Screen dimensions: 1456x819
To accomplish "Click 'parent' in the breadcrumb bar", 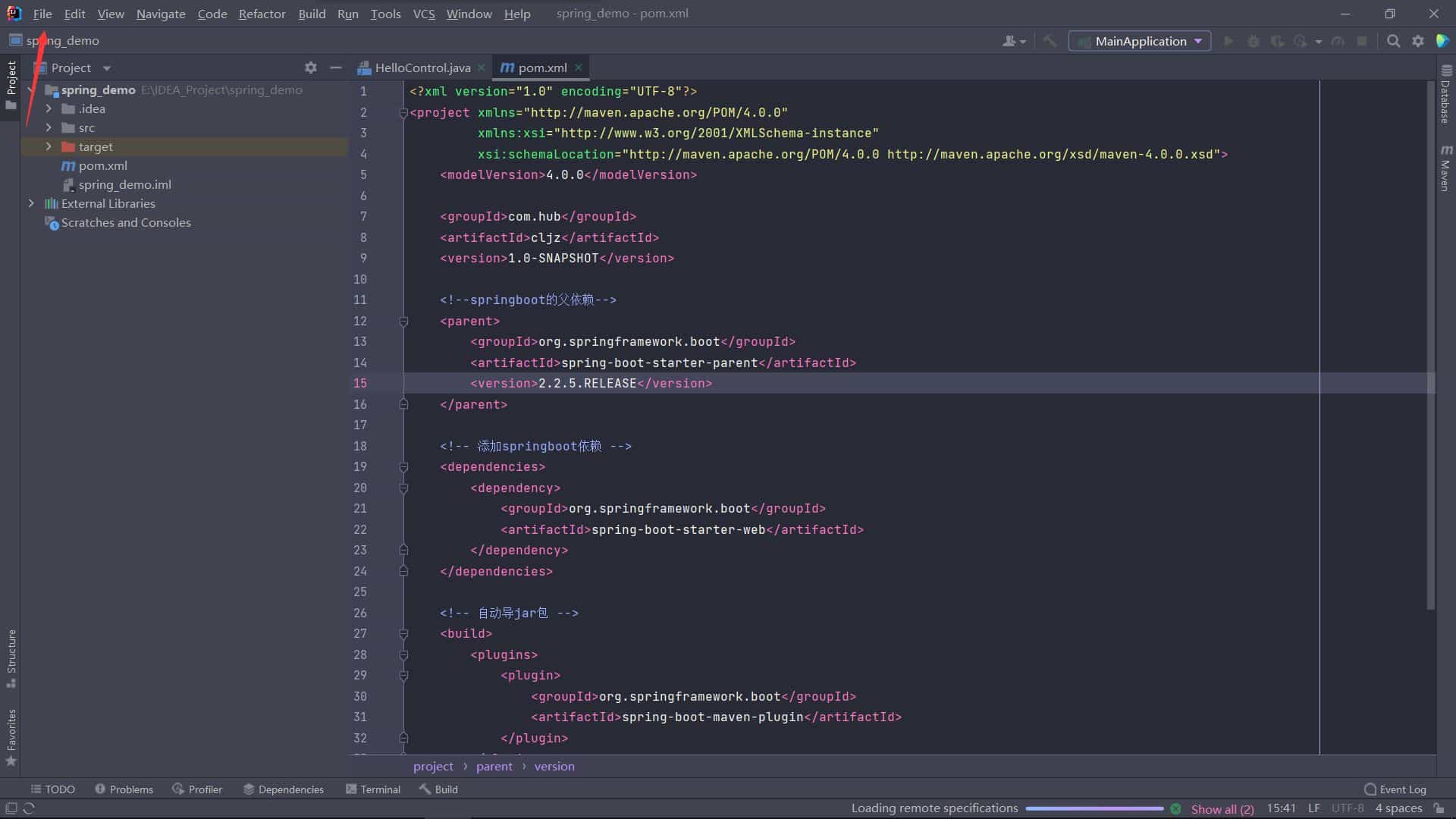I will (494, 767).
